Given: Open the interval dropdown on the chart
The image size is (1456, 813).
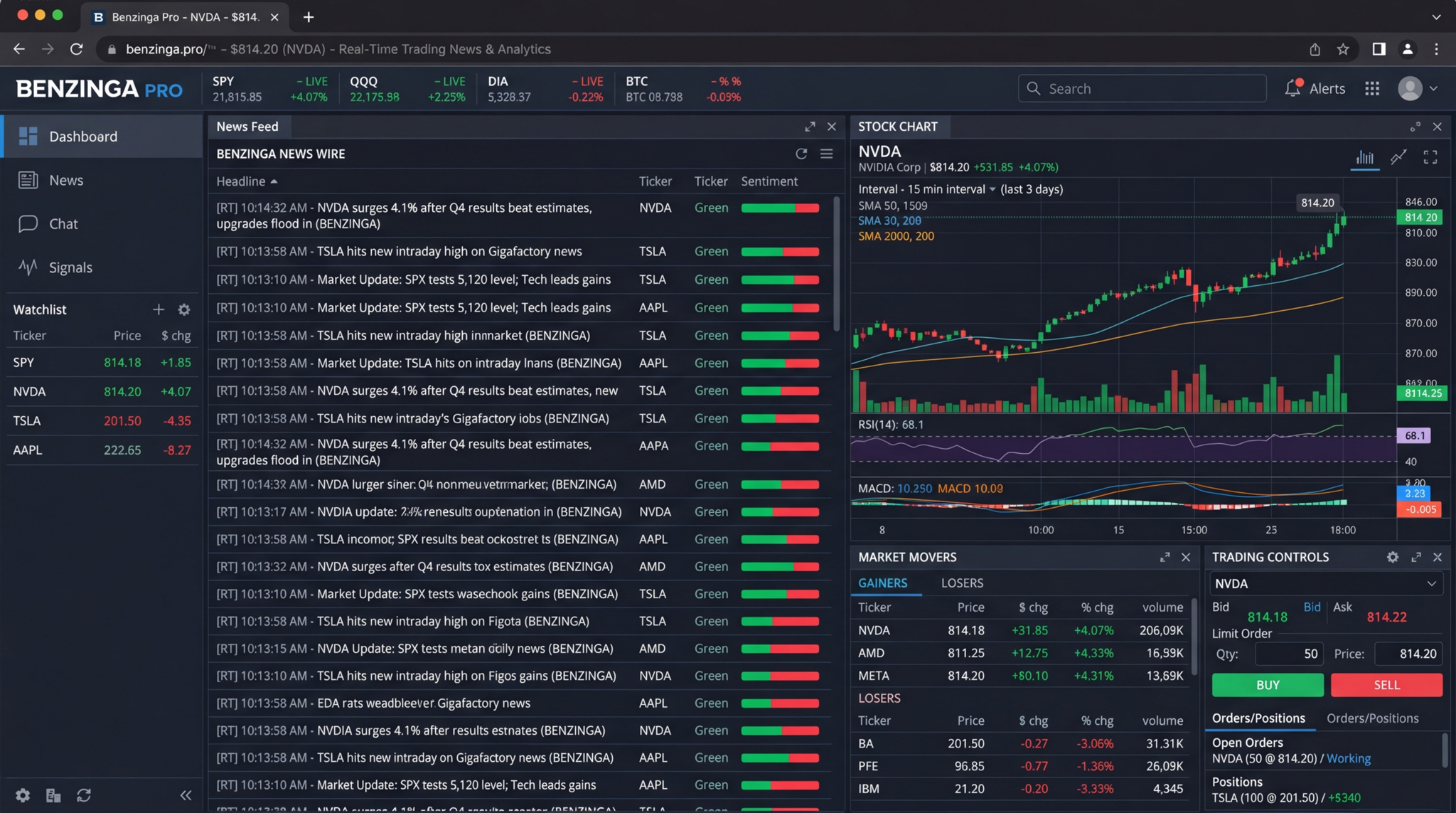Looking at the screenshot, I should click(992, 189).
